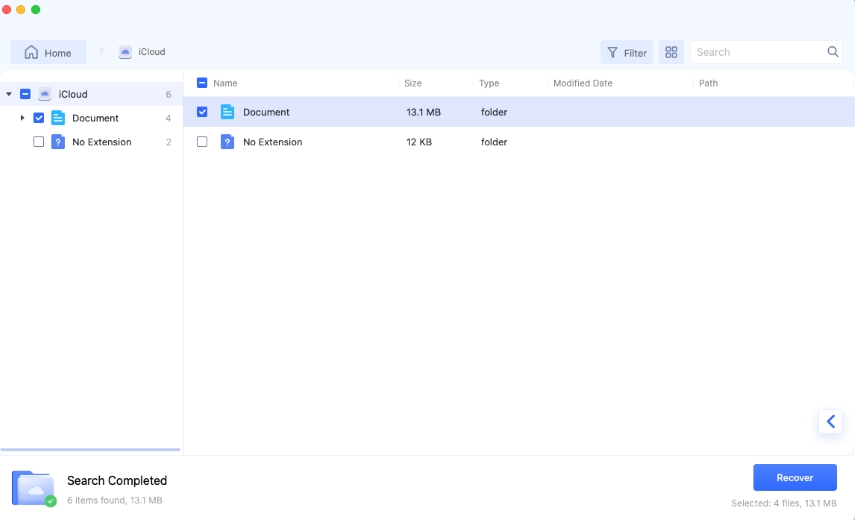The width and height of the screenshot is (855, 520).
Task: Click the No Extension icon in file list
Action: (227, 142)
